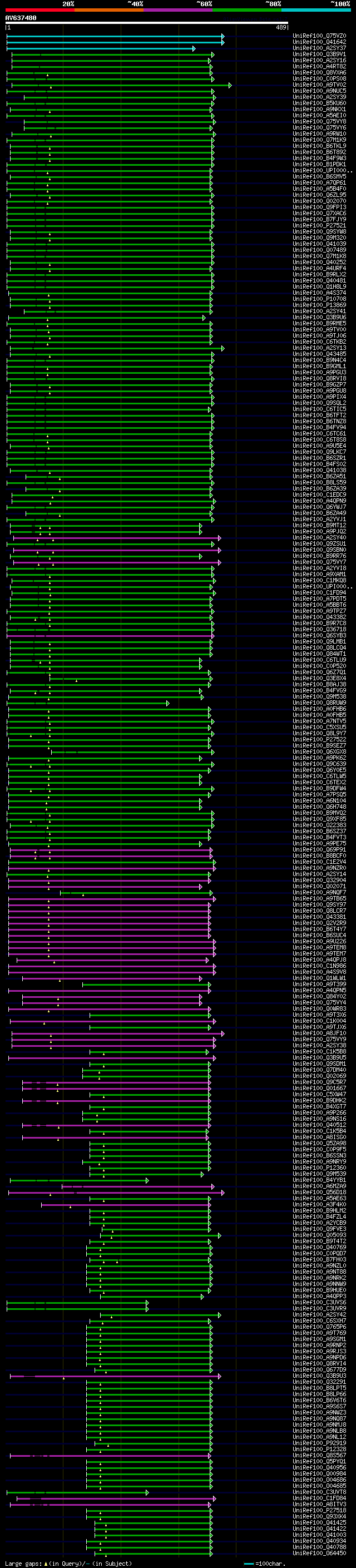The image size is (356, 1568).
Task: Click the cyan =100char. scale bar
Action: [249, 1564]
